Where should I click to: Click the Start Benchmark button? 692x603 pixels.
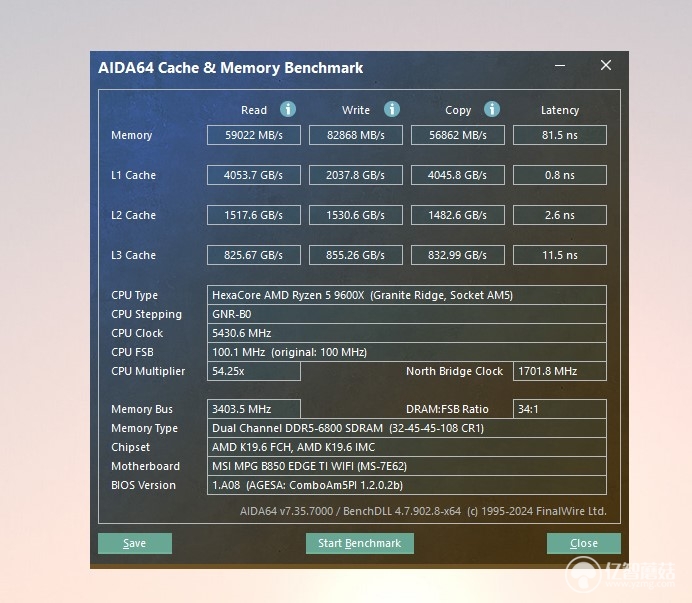(360, 543)
